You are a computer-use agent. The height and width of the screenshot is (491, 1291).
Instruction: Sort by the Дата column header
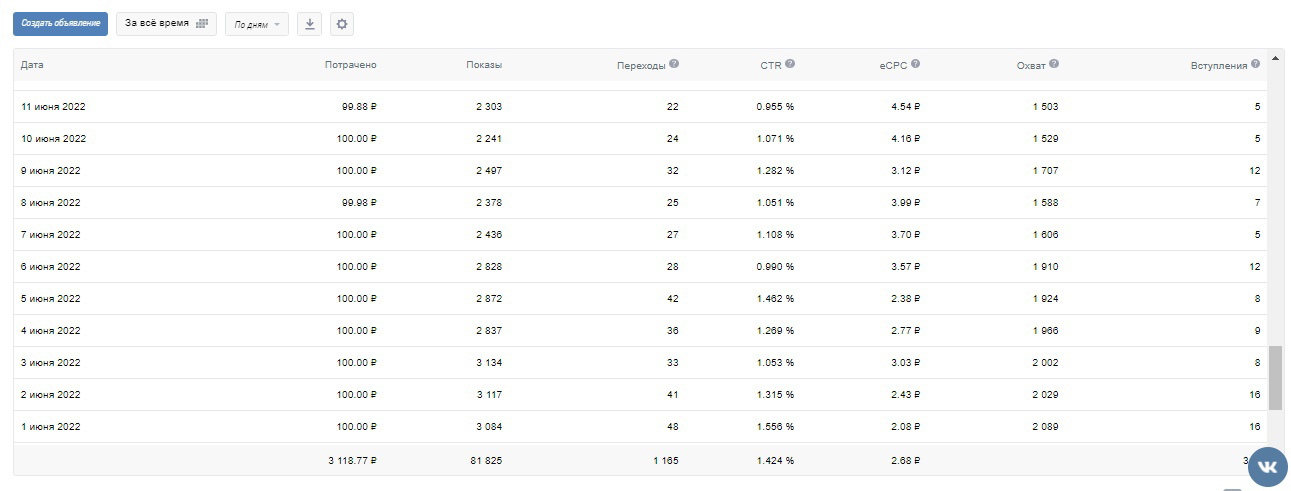tap(32, 65)
